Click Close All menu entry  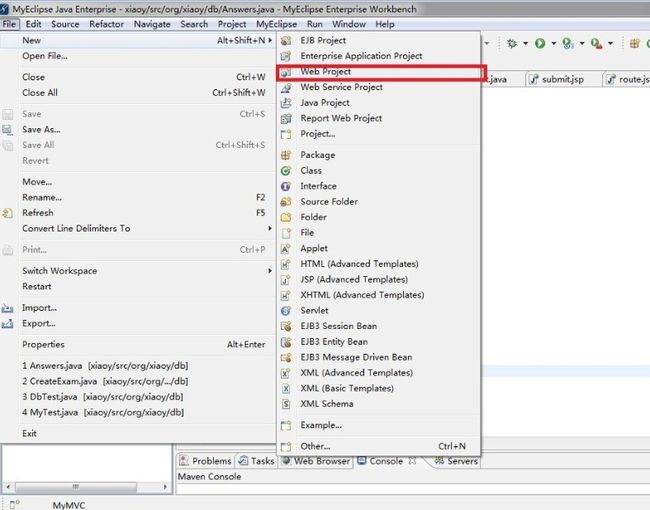click(x=138, y=93)
